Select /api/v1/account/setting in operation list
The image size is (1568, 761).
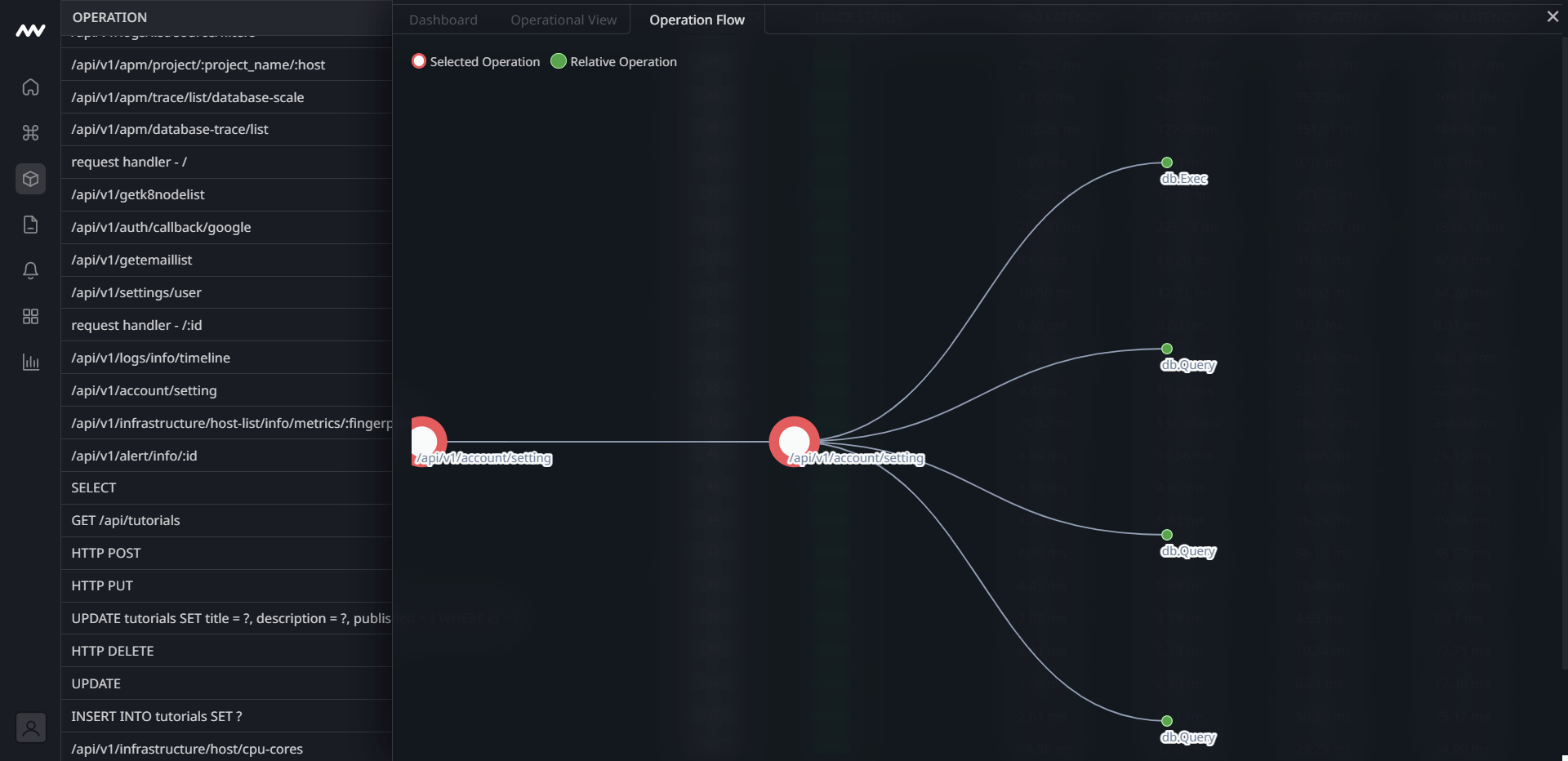[144, 390]
